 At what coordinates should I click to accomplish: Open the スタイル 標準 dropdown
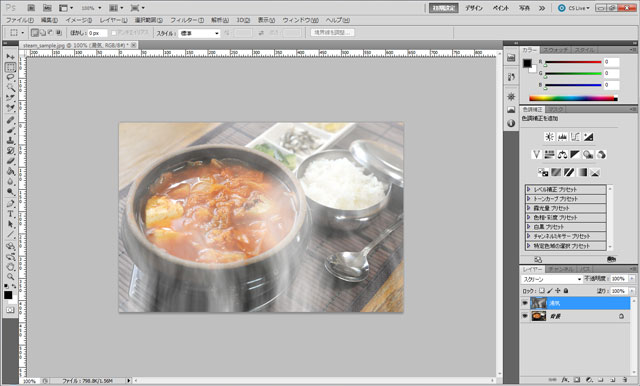coord(200,33)
